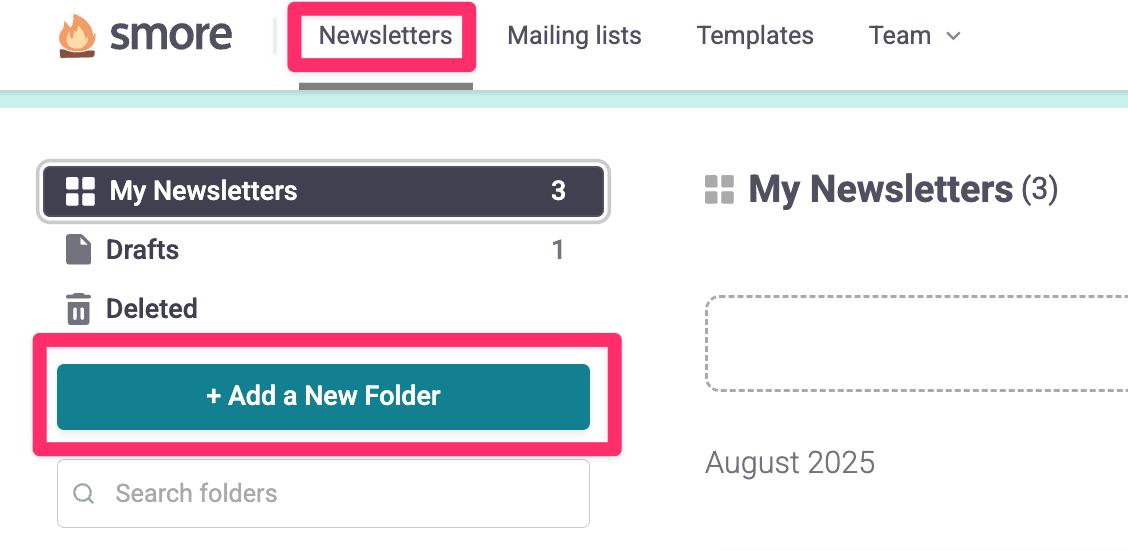
Task: Click the Drafts count number 1
Action: tap(558, 250)
